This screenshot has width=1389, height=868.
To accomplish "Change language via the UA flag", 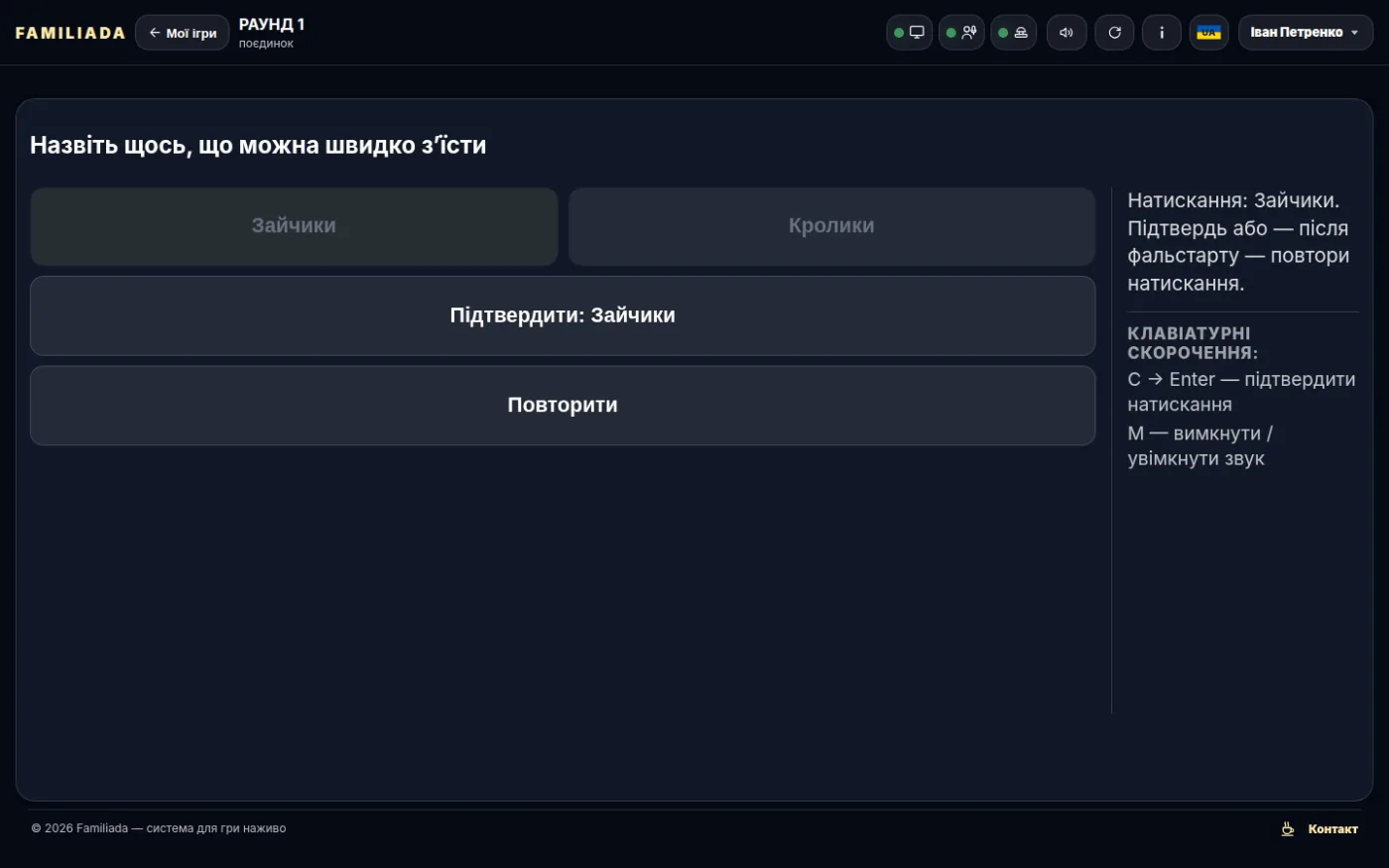I will point(1209,33).
